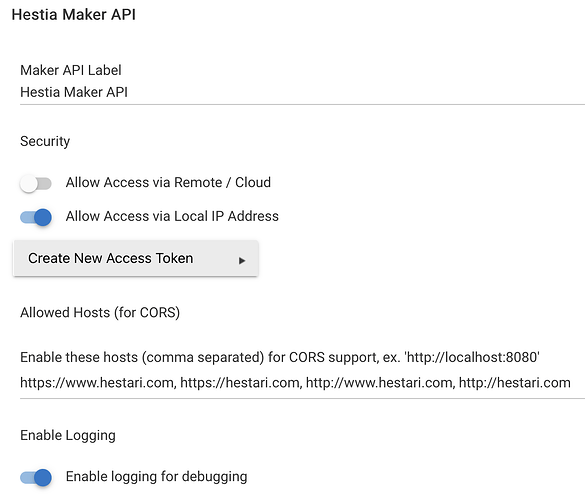Click the 'Enable Logging' section heading
The width and height of the screenshot is (585, 500).
(68, 435)
